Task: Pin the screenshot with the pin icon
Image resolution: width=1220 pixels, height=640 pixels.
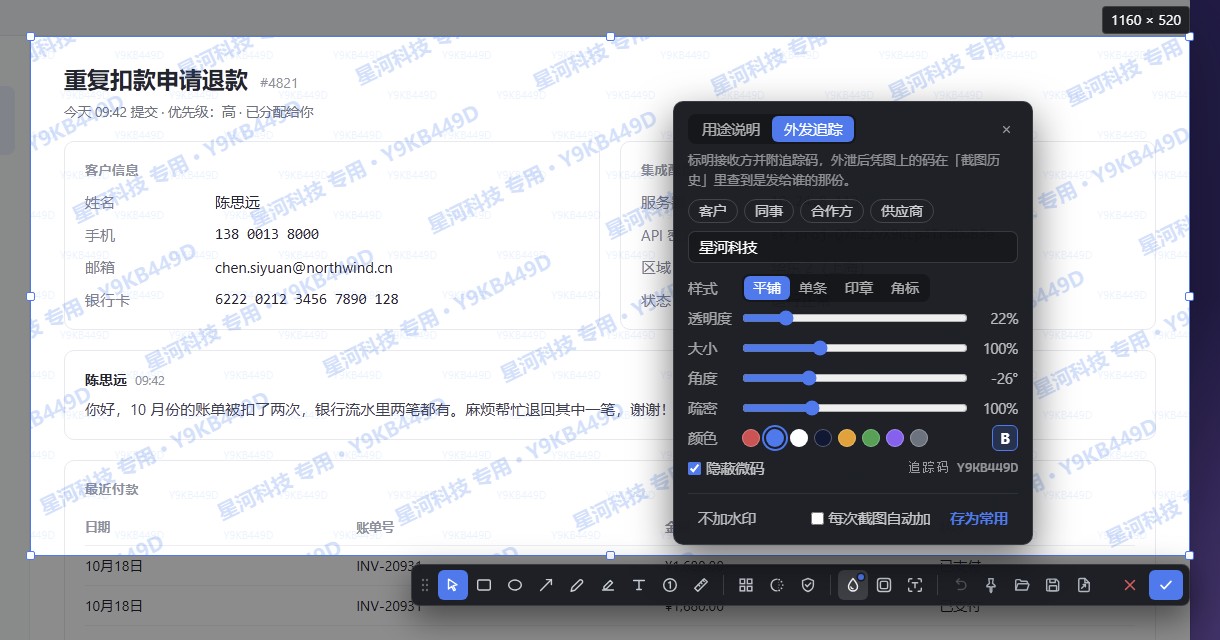Action: tap(991, 585)
